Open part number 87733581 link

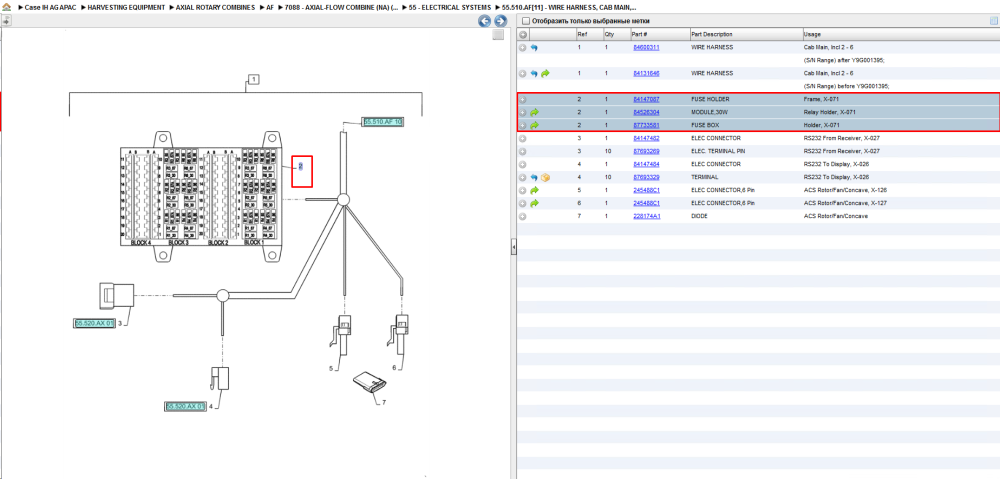646,125
